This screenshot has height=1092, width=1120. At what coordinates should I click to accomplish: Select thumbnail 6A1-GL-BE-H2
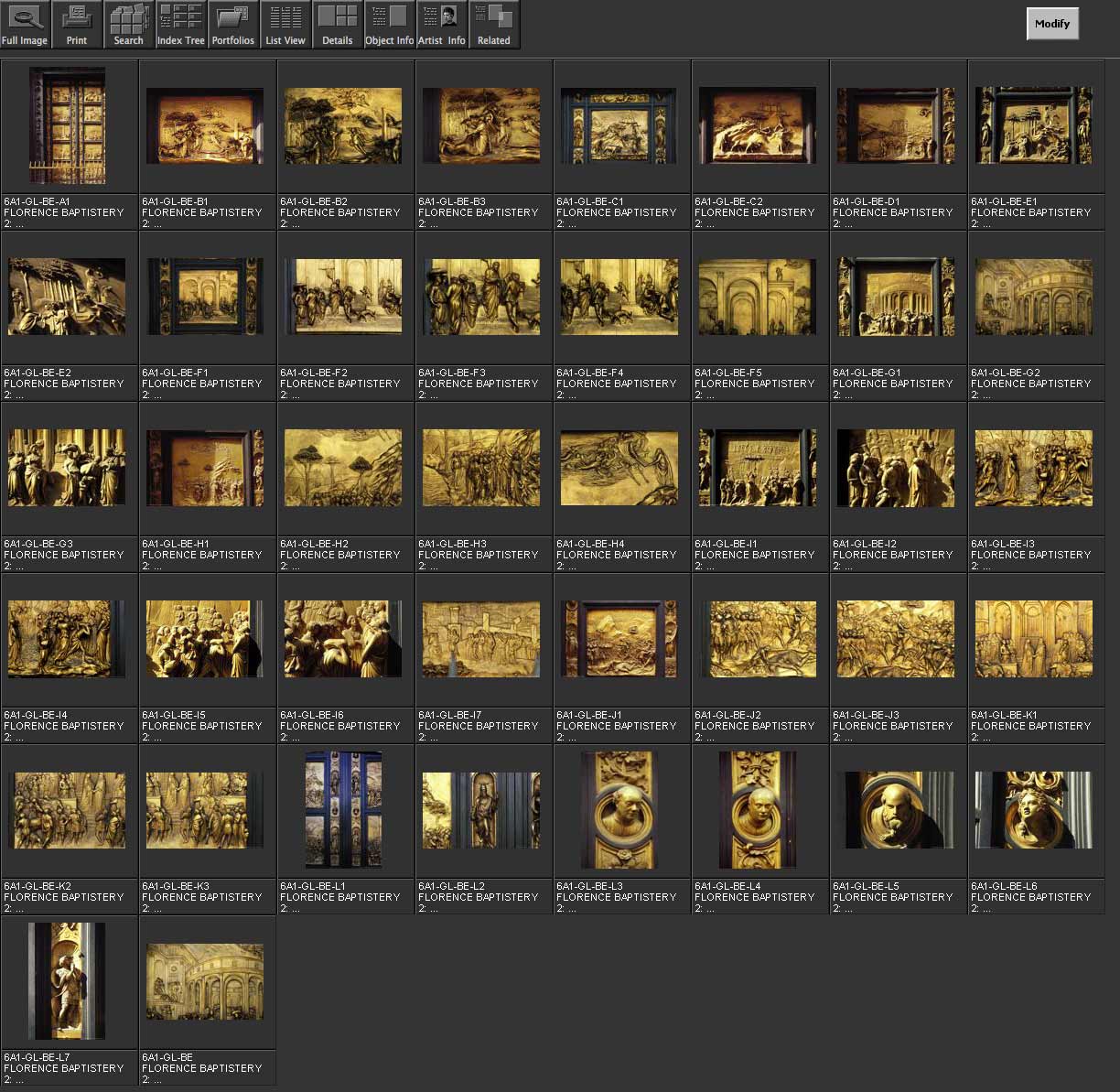point(343,468)
